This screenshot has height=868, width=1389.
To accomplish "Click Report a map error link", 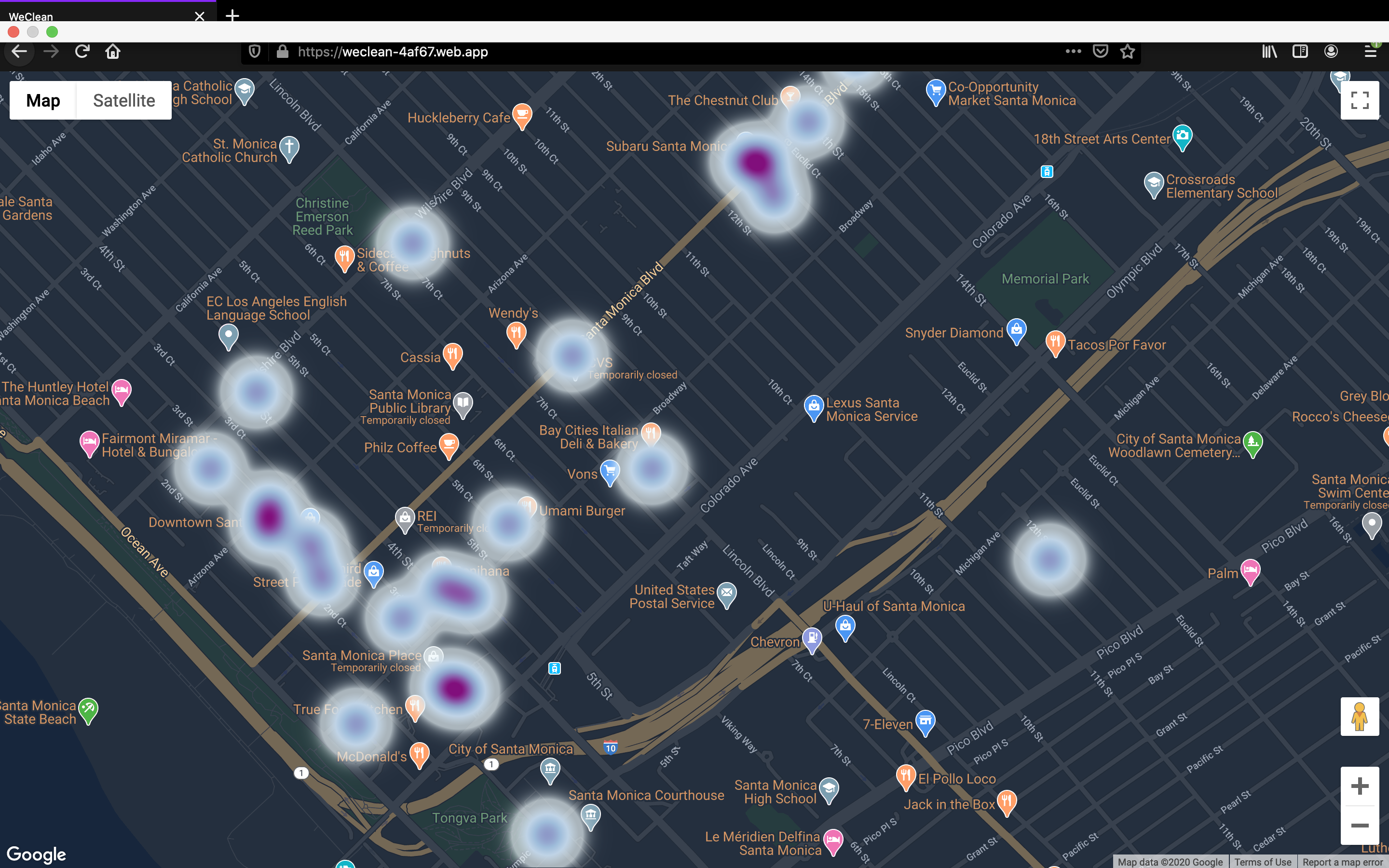I will (x=1342, y=862).
